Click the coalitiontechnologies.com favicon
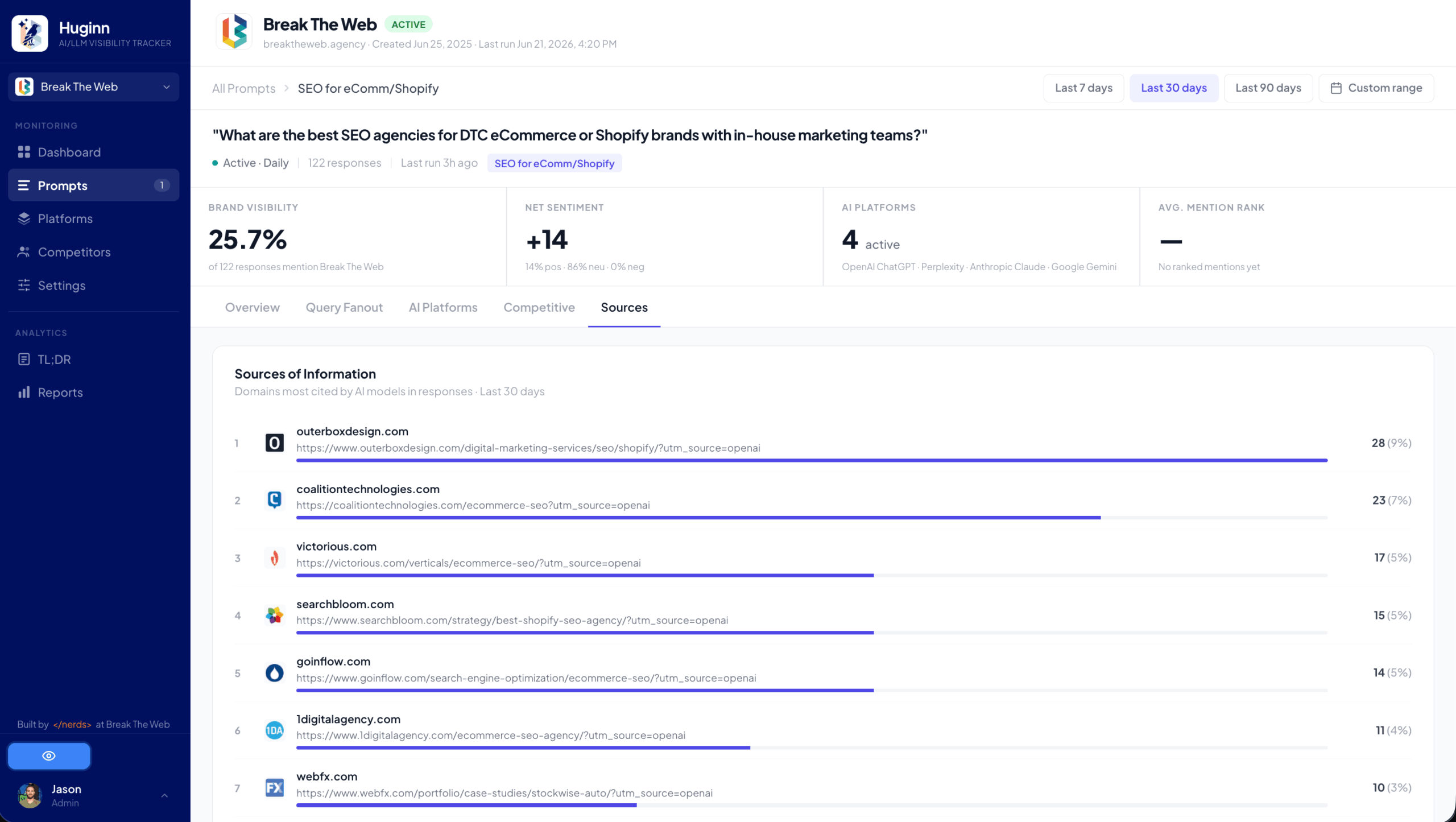This screenshot has height=822, width=1456. click(275, 500)
